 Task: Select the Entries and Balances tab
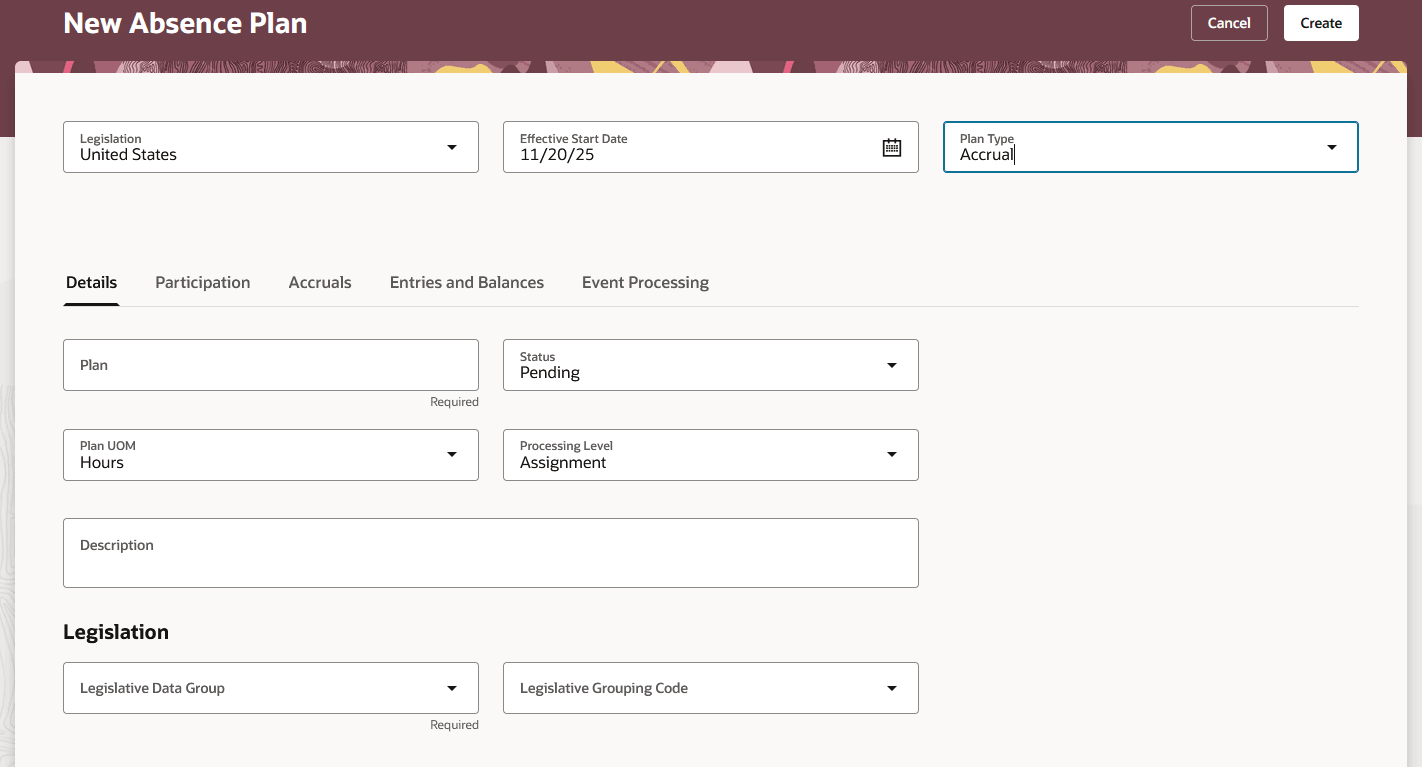[x=466, y=282]
